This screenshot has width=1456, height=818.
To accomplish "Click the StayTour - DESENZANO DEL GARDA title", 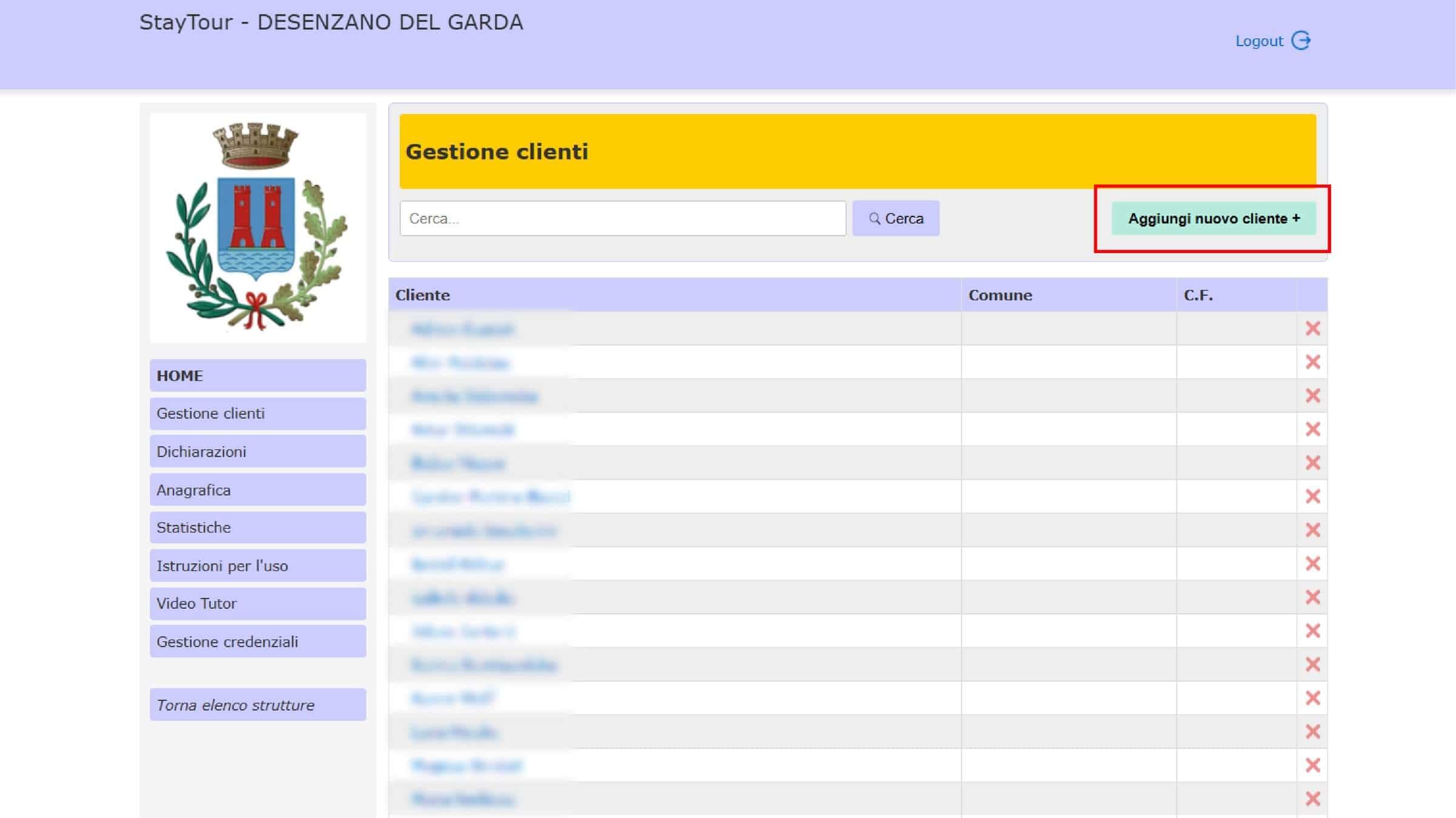I will (x=331, y=22).
